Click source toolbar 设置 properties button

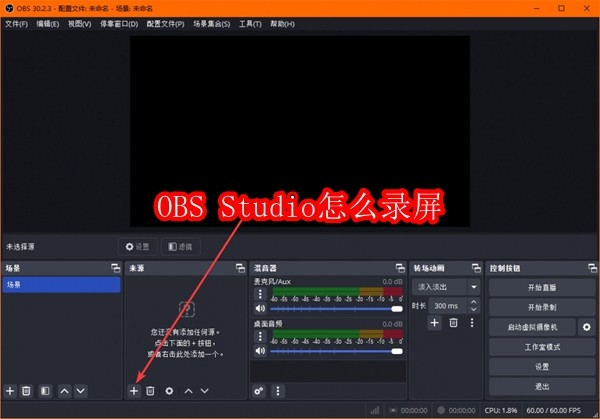point(138,247)
